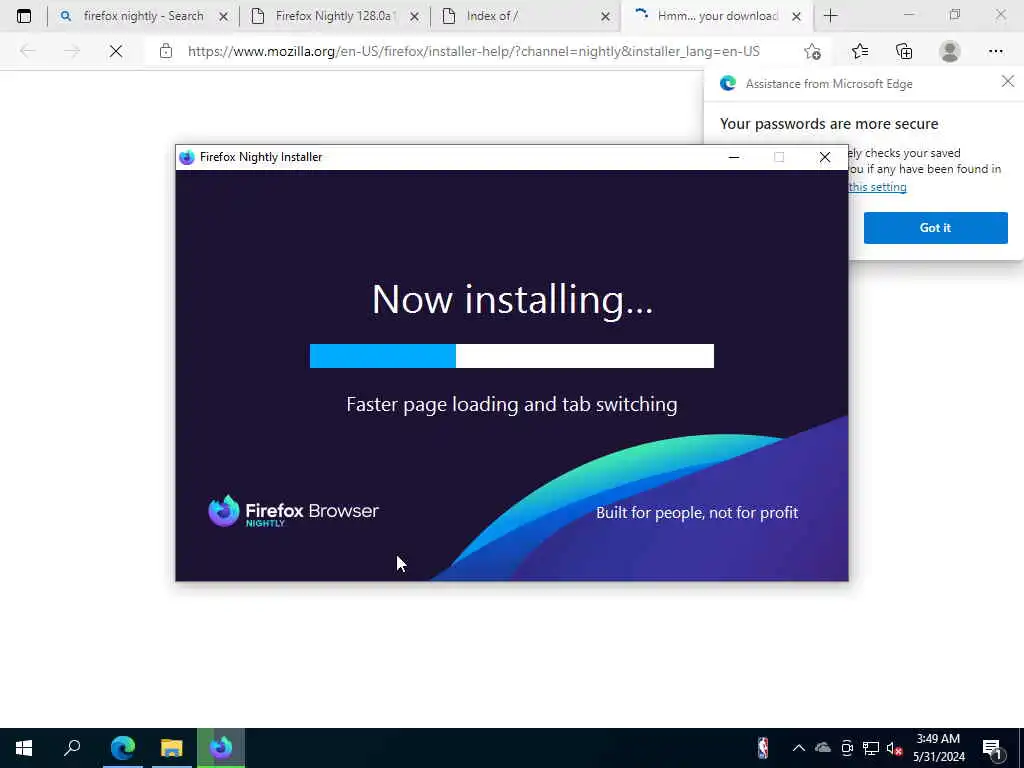Minimize the Firefox Nightly Installer window
Image resolution: width=1024 pixels, height=768 pixels.
click(734, 157)
